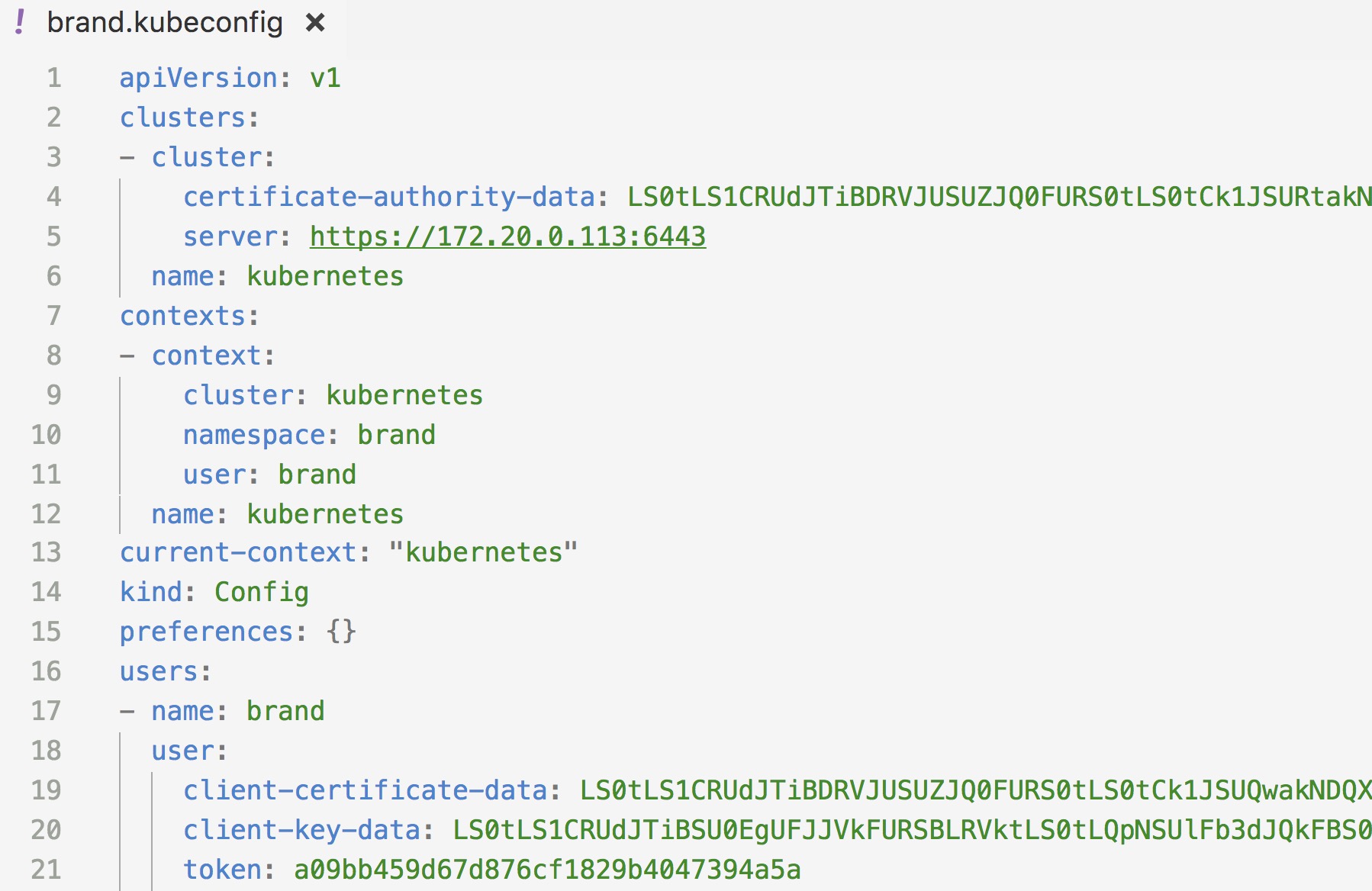The image size is (1372, 891).
Task: Click the v1 value on line 1
Action: 325,78
